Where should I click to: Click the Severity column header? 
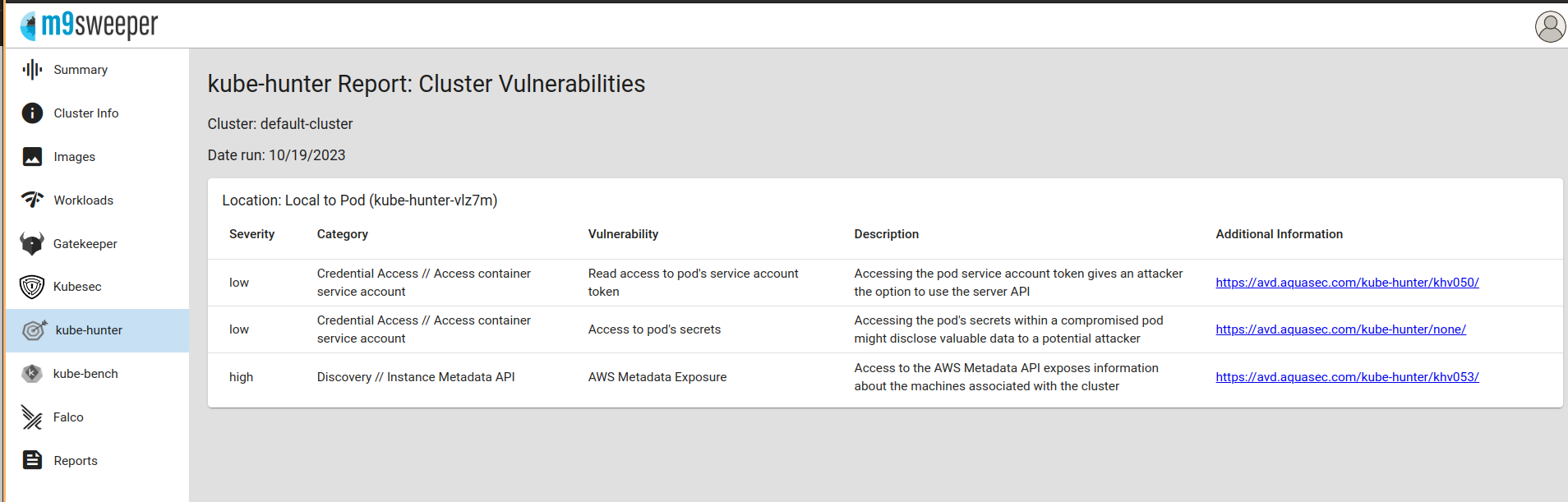[x=251, y=234]
